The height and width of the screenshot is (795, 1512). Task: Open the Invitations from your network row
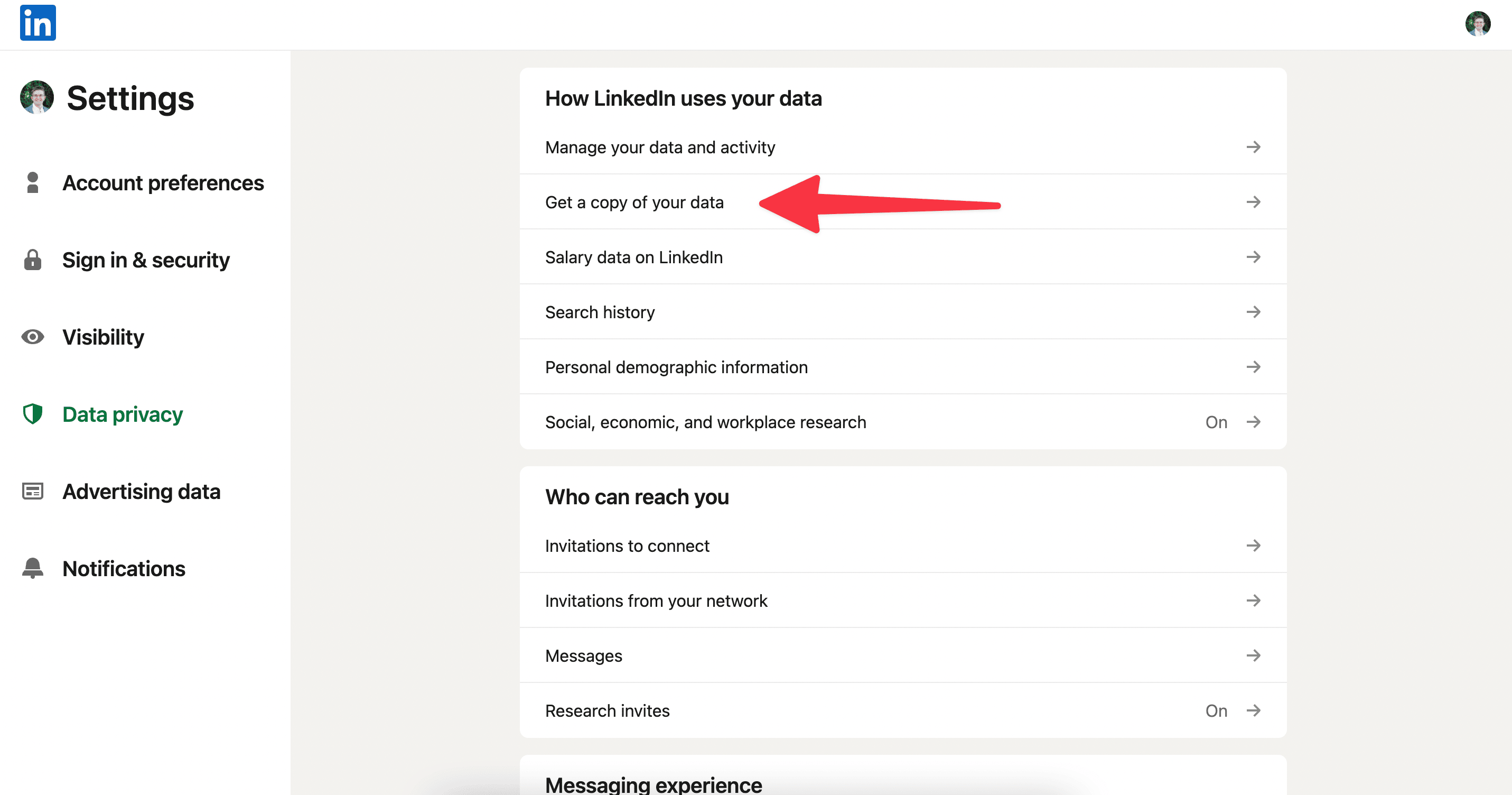(656, 600)
